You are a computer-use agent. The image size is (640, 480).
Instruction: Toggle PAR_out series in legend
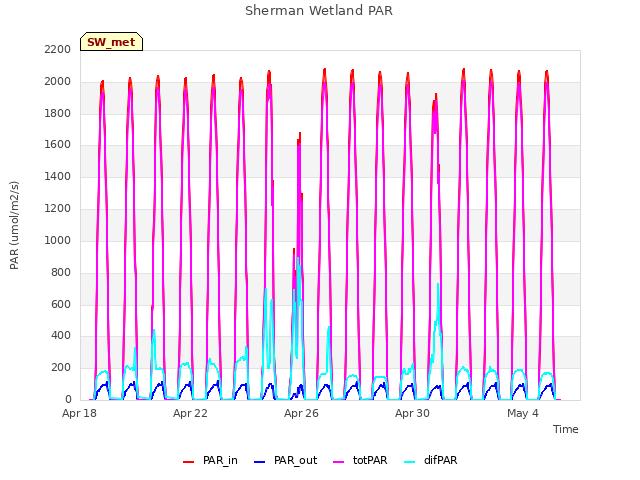(285, 460)
